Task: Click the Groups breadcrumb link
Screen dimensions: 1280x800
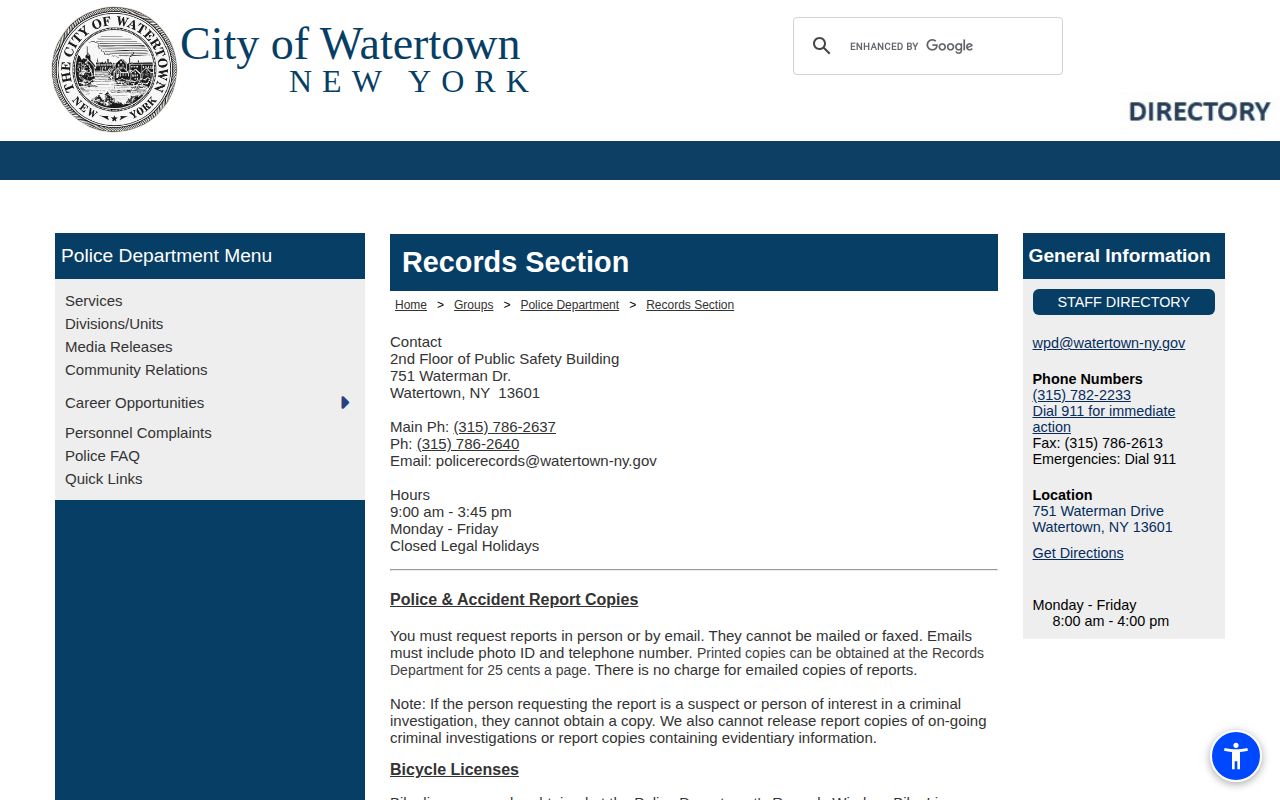Action: point(473,305)
